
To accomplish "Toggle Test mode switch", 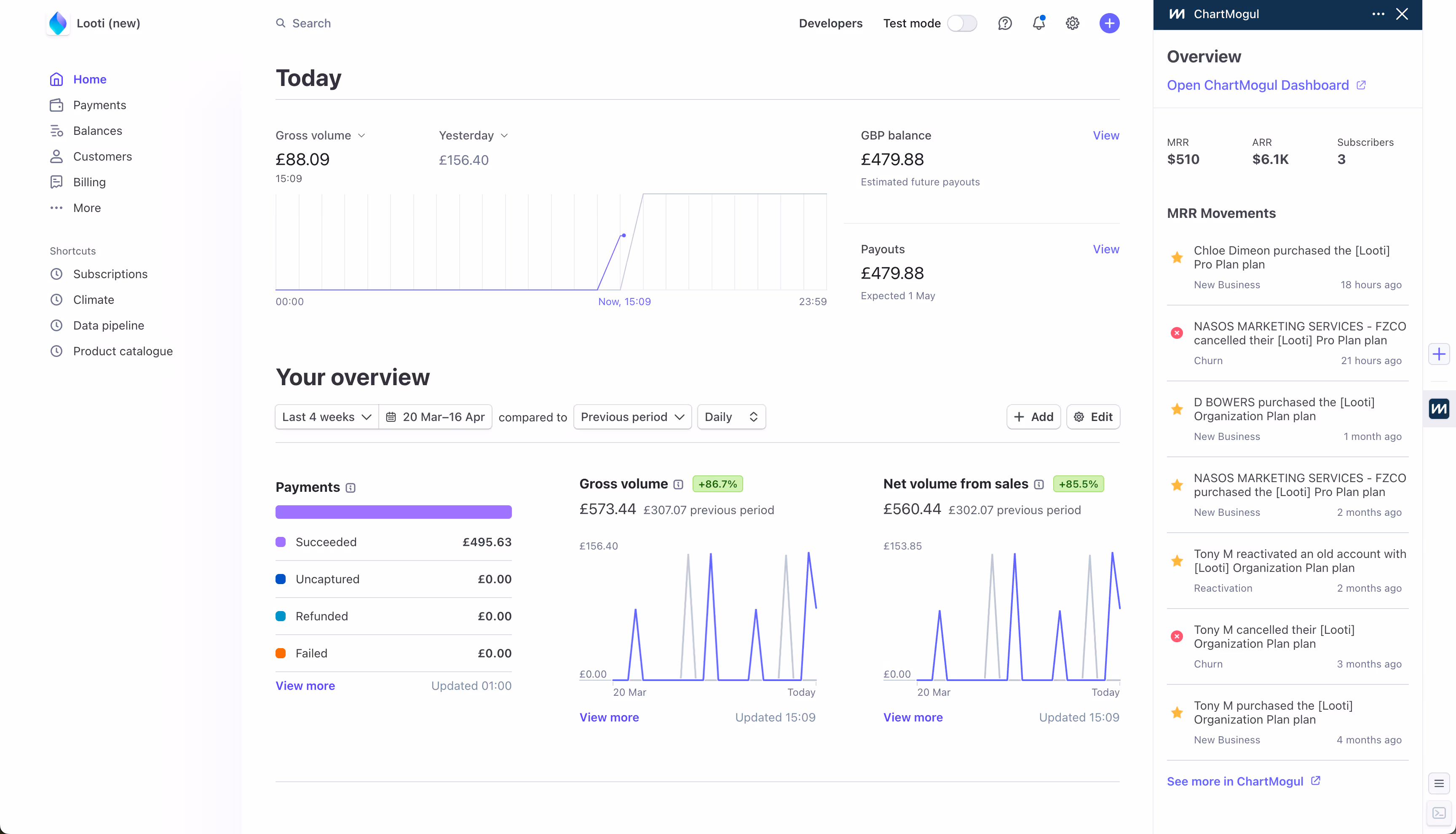I will click(962, 24).
